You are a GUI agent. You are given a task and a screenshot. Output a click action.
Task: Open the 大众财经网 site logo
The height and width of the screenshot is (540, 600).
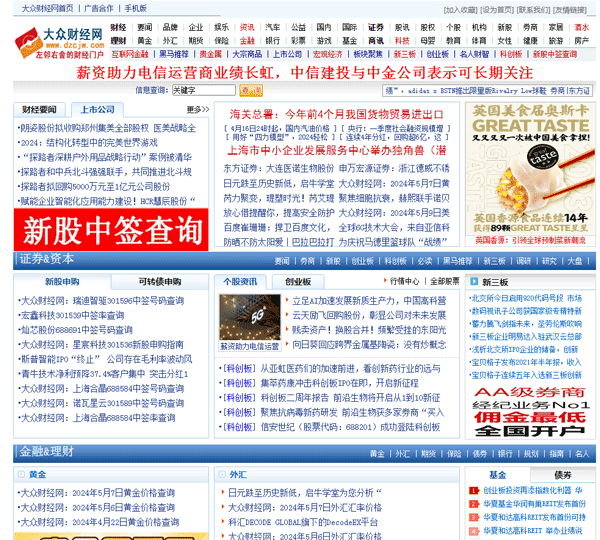click(x=59, y=43)
